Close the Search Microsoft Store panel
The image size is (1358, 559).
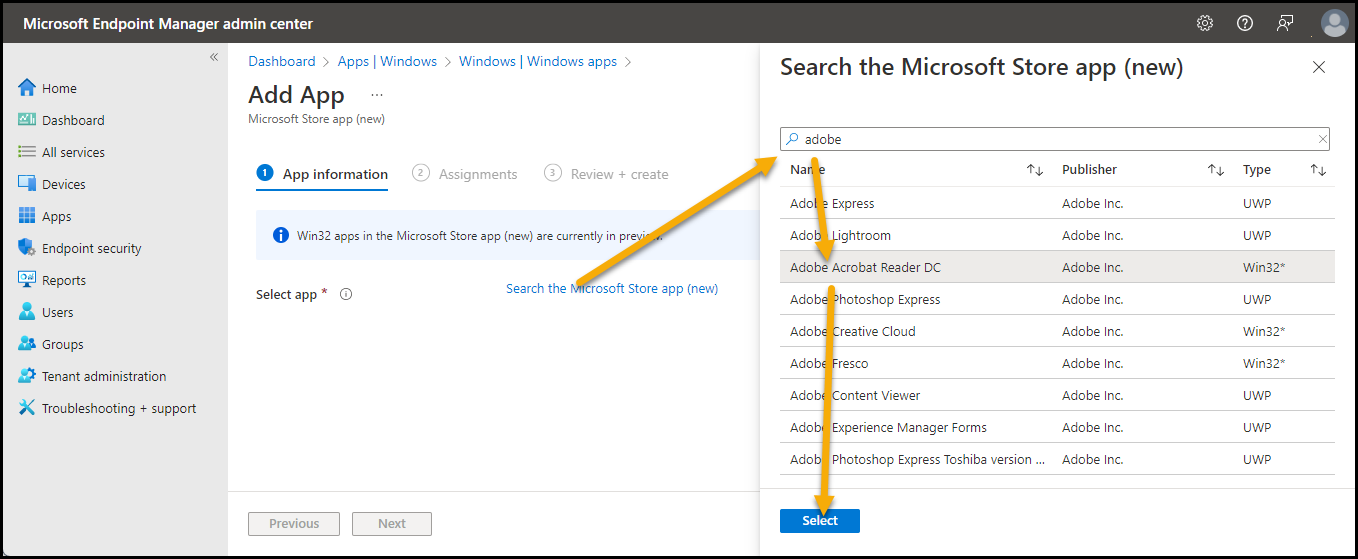[1319, 67]
